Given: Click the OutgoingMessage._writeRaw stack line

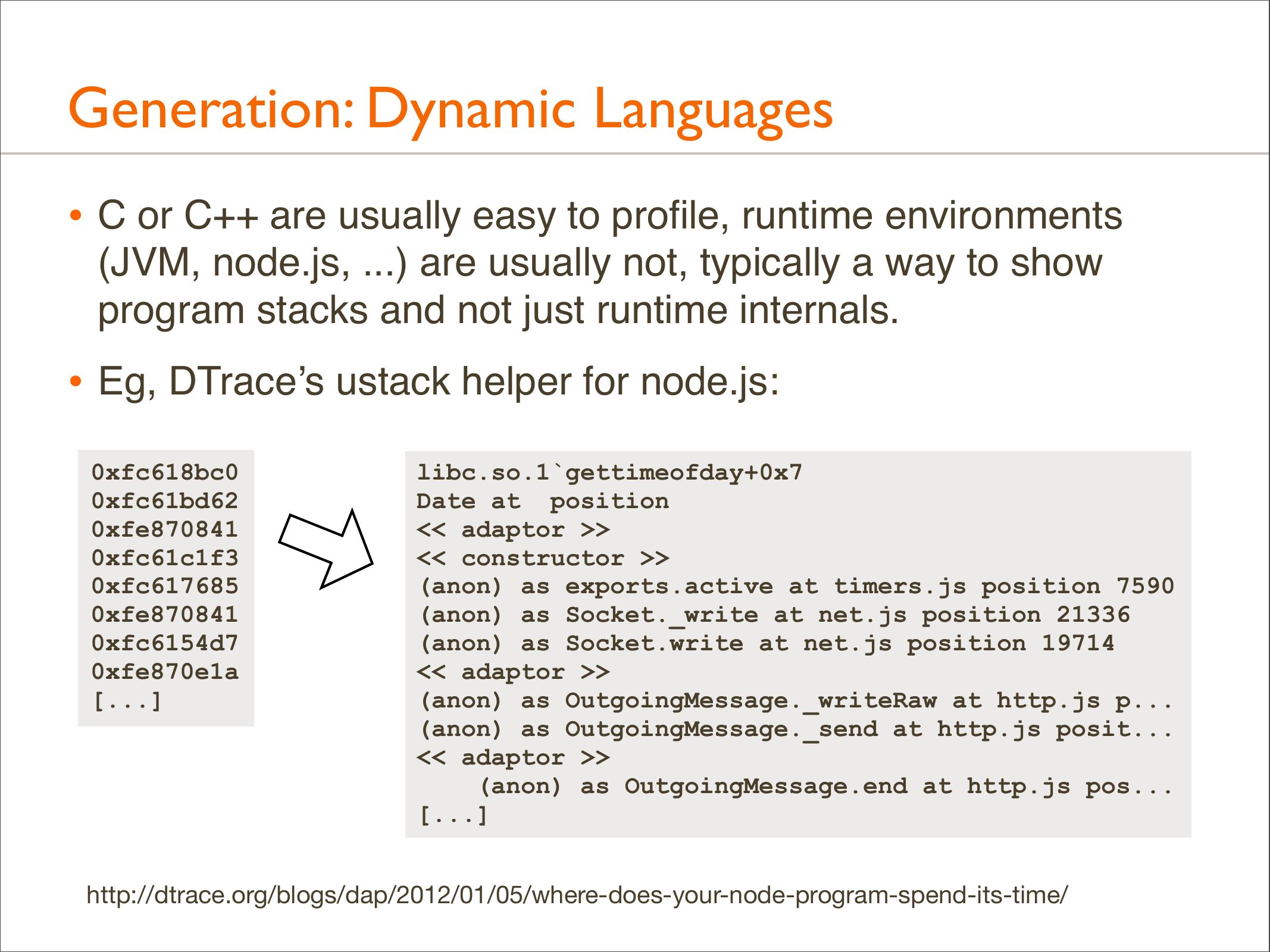Looking at the screenshot, I should [795, 701].
